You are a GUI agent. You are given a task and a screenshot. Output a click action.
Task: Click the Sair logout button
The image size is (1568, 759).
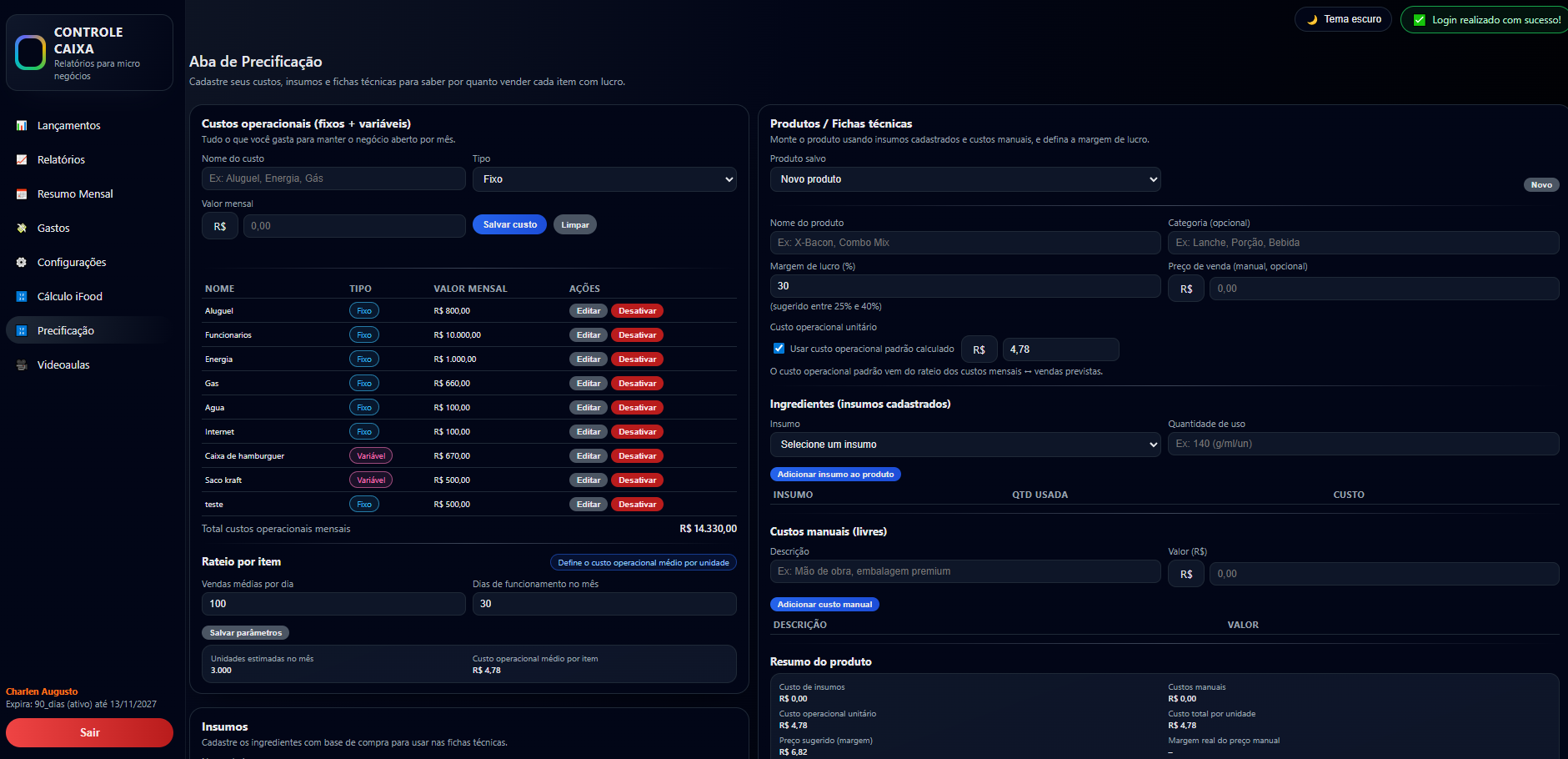[89, 732]
